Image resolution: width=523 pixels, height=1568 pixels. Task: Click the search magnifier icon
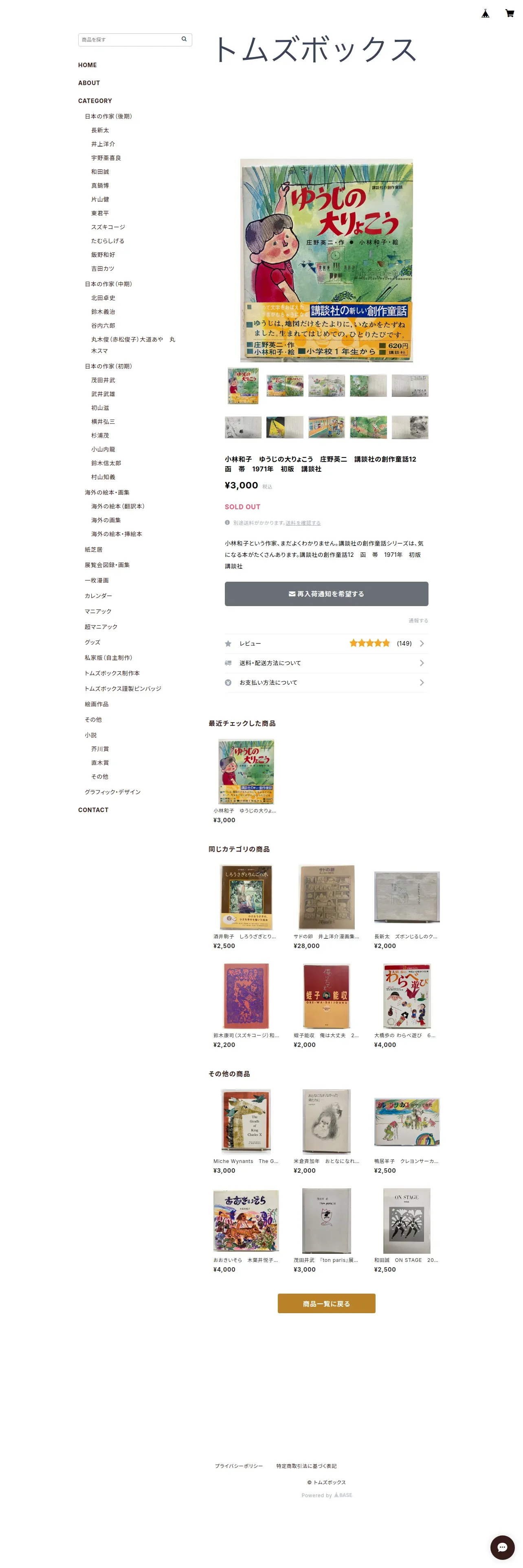pyautogui.click(x=184, y=39)
